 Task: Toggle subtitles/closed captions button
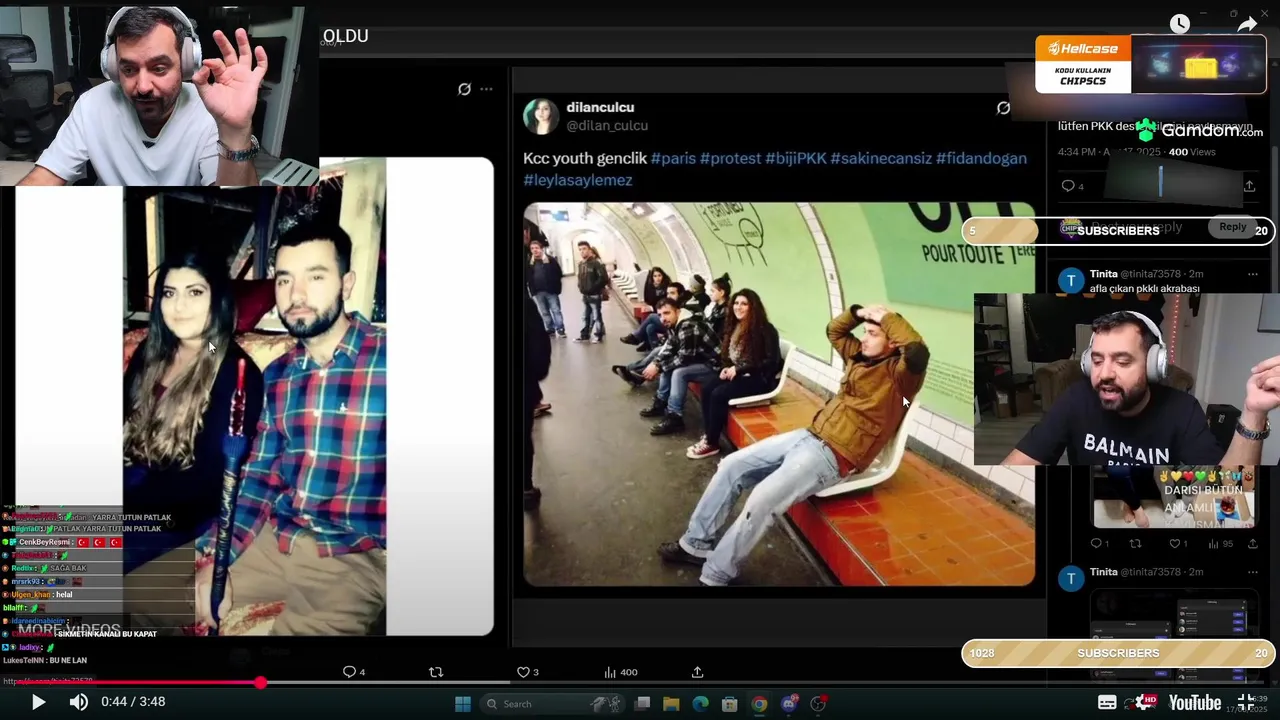tap(1107, 702)
